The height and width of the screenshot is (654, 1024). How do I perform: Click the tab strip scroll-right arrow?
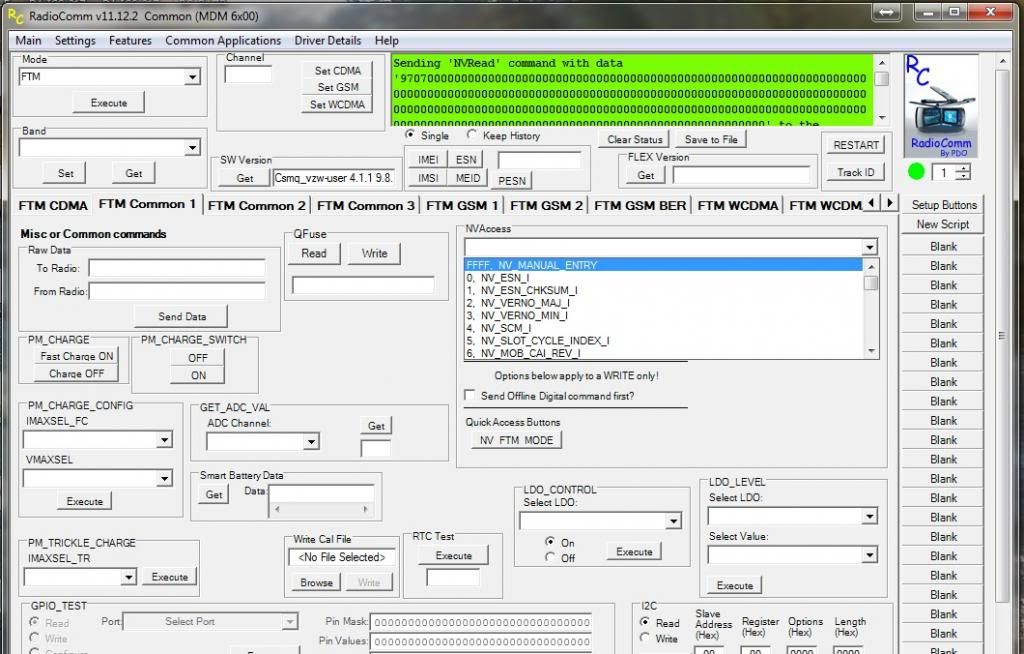point(889,203)
